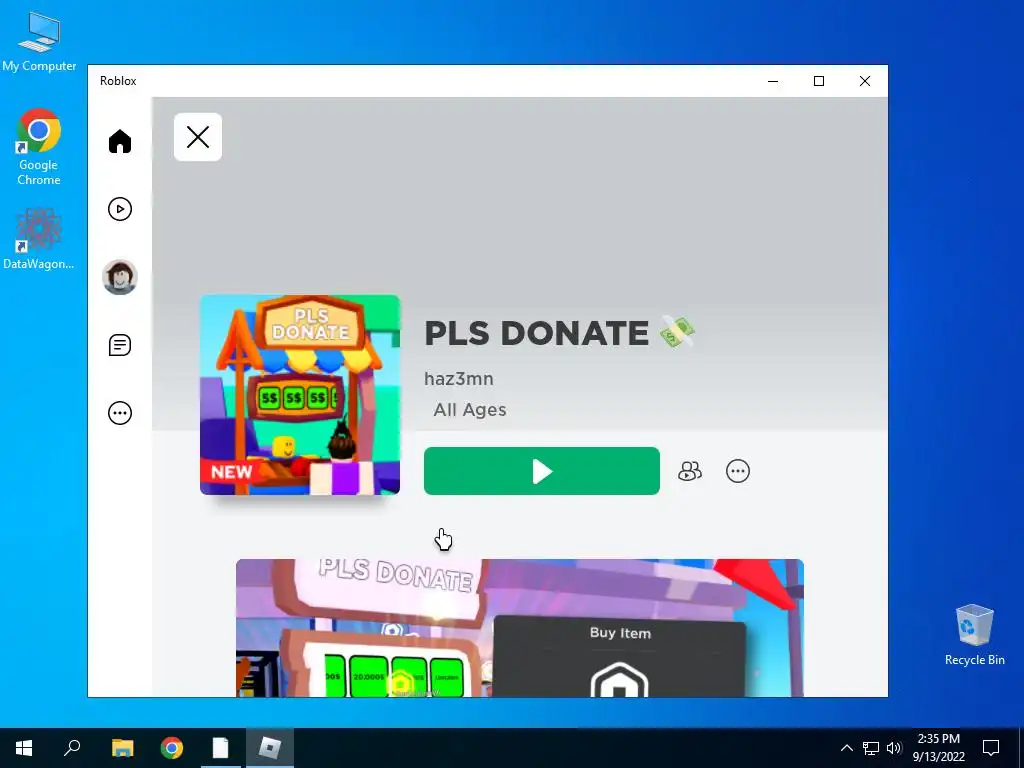The height and width of the screenshot is (768, 1024).
Task: Maximize the Roblox window
Action: [819, 81]
